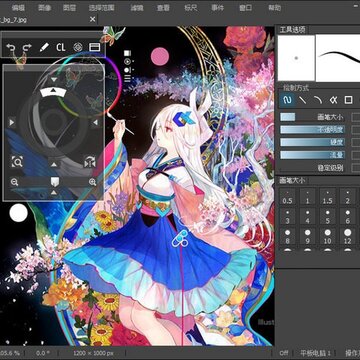Open the 图像 menu
The height and width of the screenshot is (360, 360).
[44, 8]
